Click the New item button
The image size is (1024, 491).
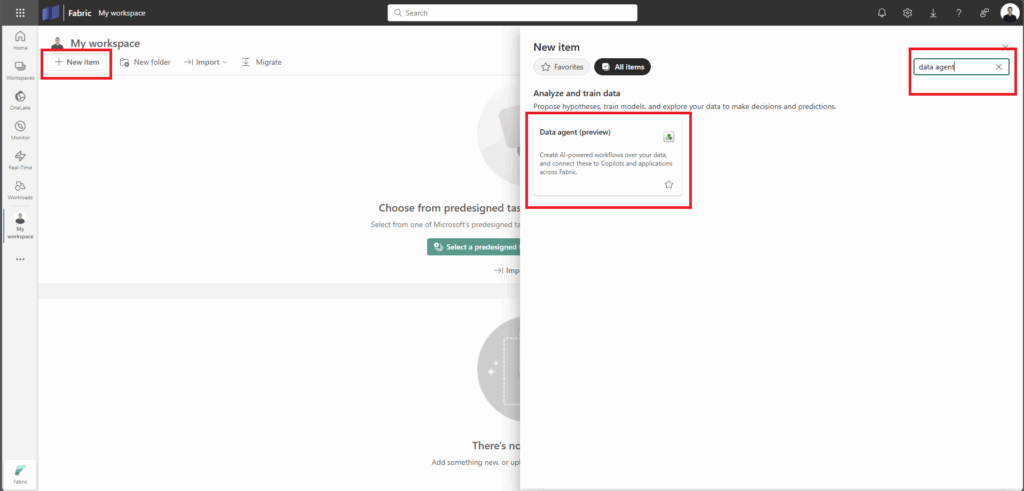point(77,62)
